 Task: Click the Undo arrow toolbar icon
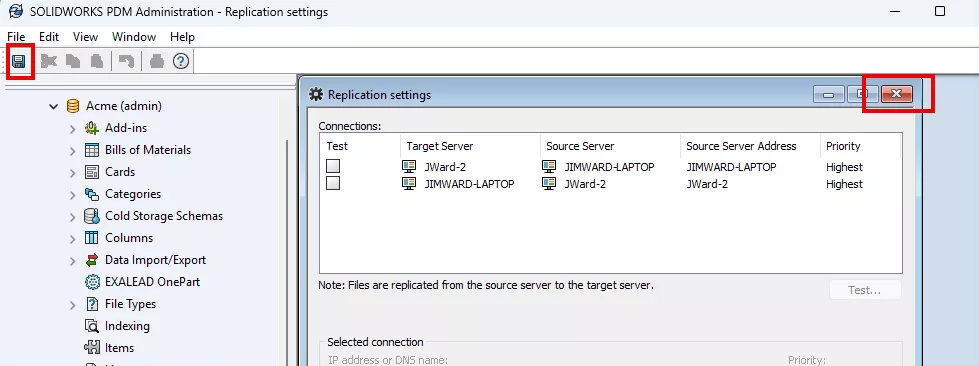click(x=127, y=61)
